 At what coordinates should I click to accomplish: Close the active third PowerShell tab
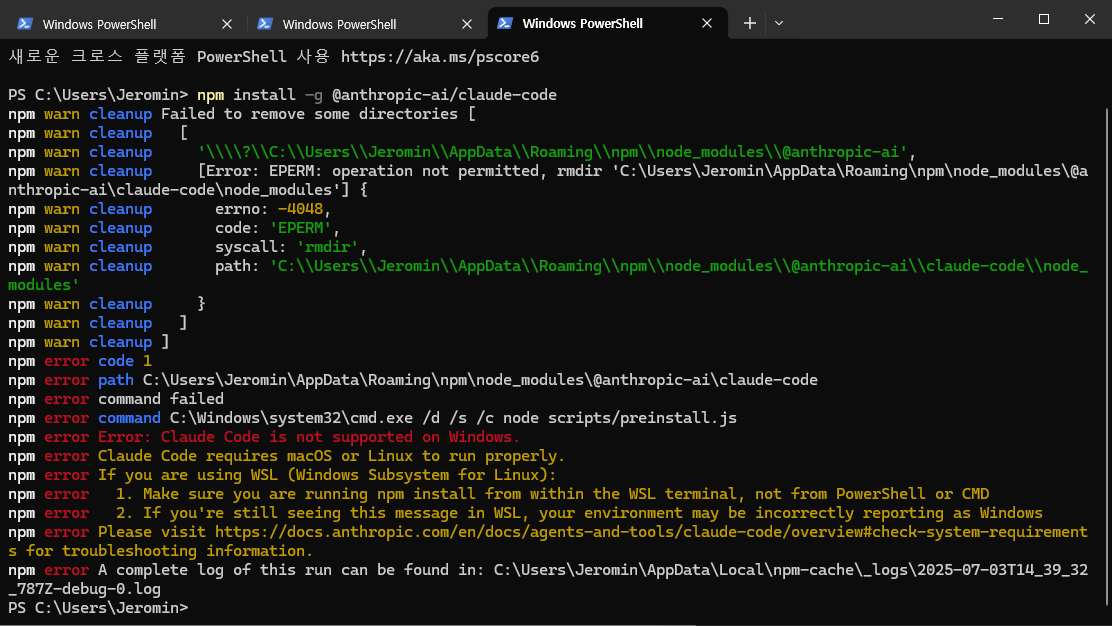tap(707, 23)
